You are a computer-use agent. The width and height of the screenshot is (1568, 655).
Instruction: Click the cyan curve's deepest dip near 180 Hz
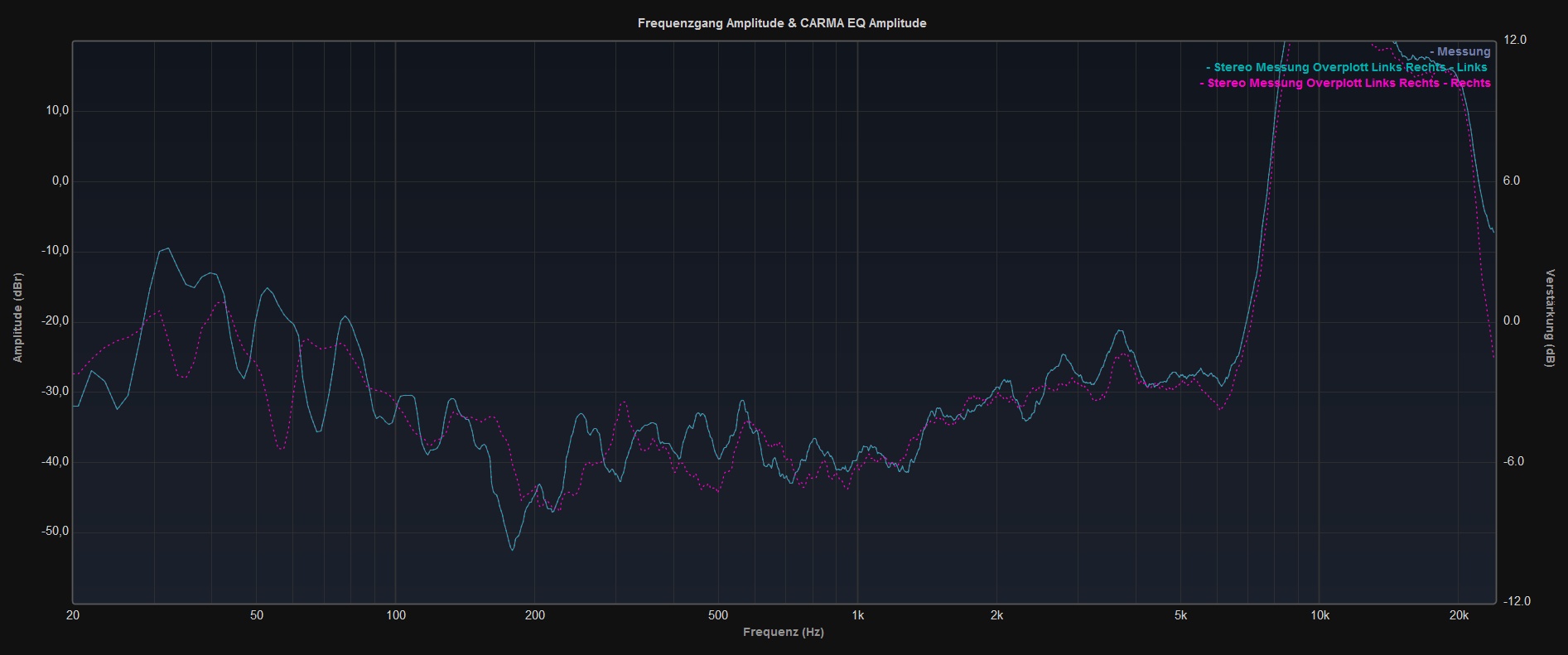[x=512, y=549]
